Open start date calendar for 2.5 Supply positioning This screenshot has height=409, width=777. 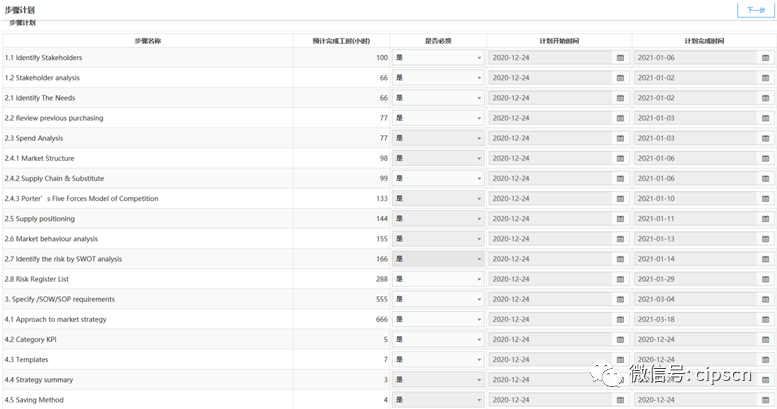(x=620, y=219)
